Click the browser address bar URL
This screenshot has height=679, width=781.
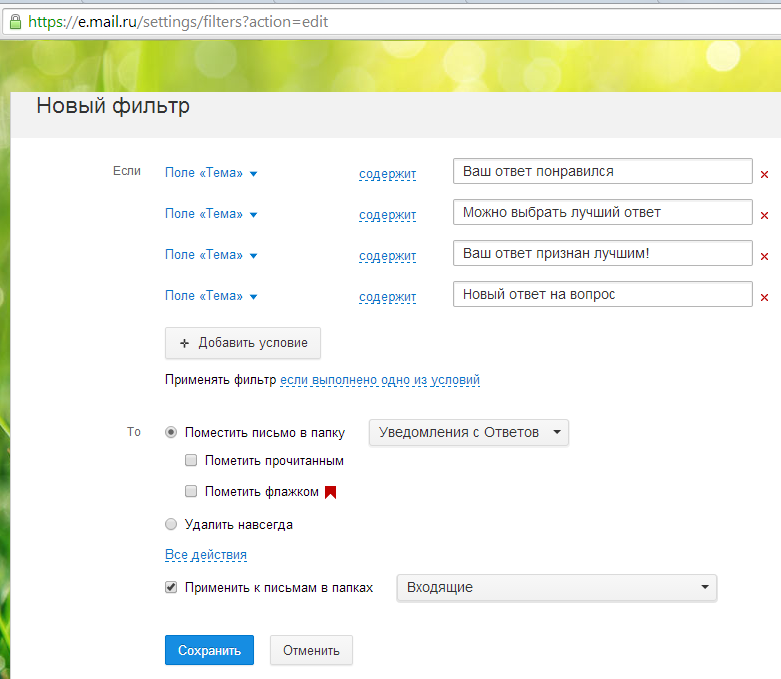point(178,22)
